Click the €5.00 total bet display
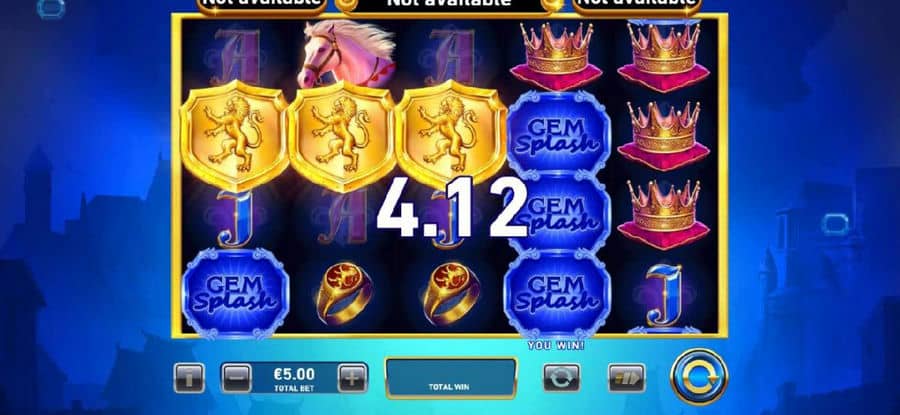 pyautogui.click(x=294, y=378)
